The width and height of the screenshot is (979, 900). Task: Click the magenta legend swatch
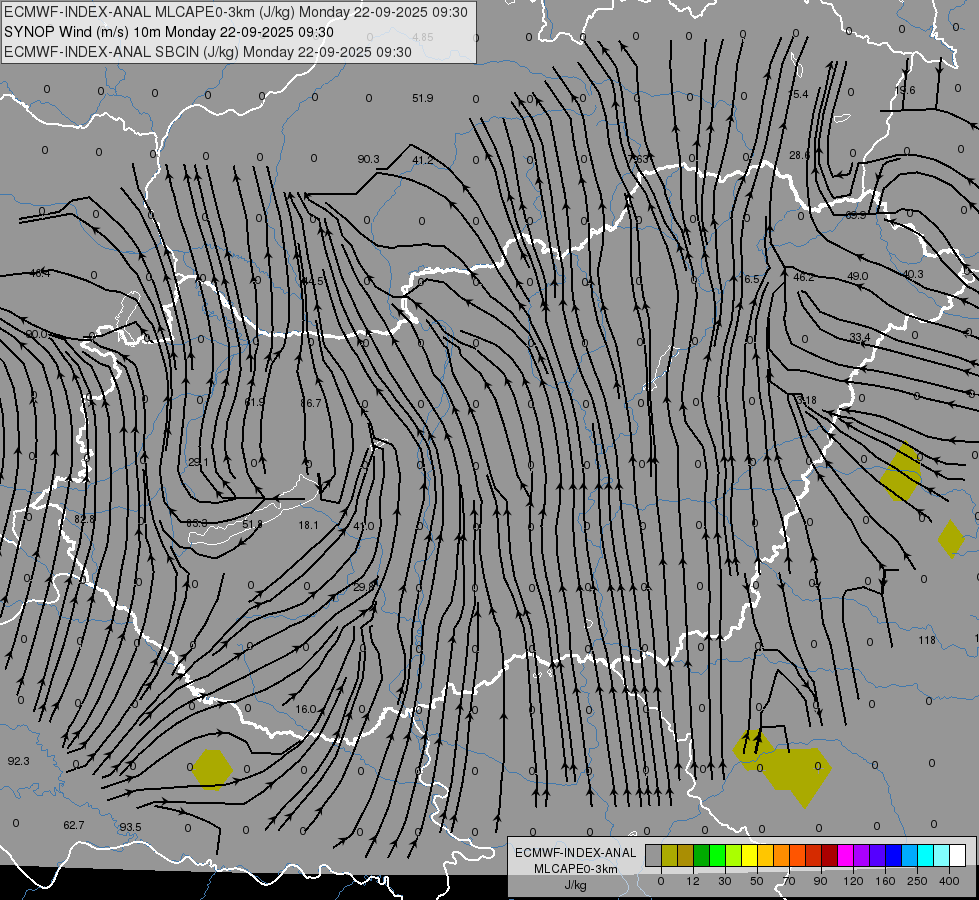(846, 855)
